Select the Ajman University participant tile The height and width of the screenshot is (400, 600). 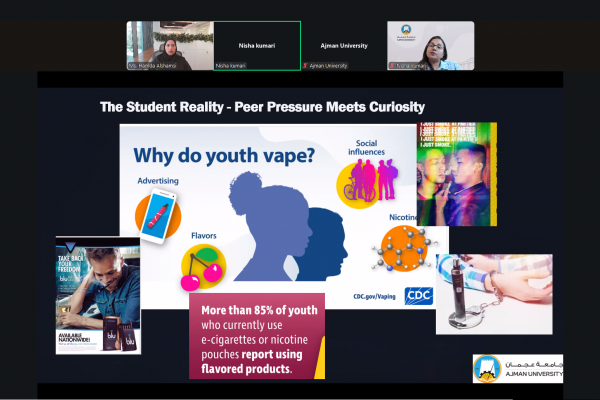344,46
